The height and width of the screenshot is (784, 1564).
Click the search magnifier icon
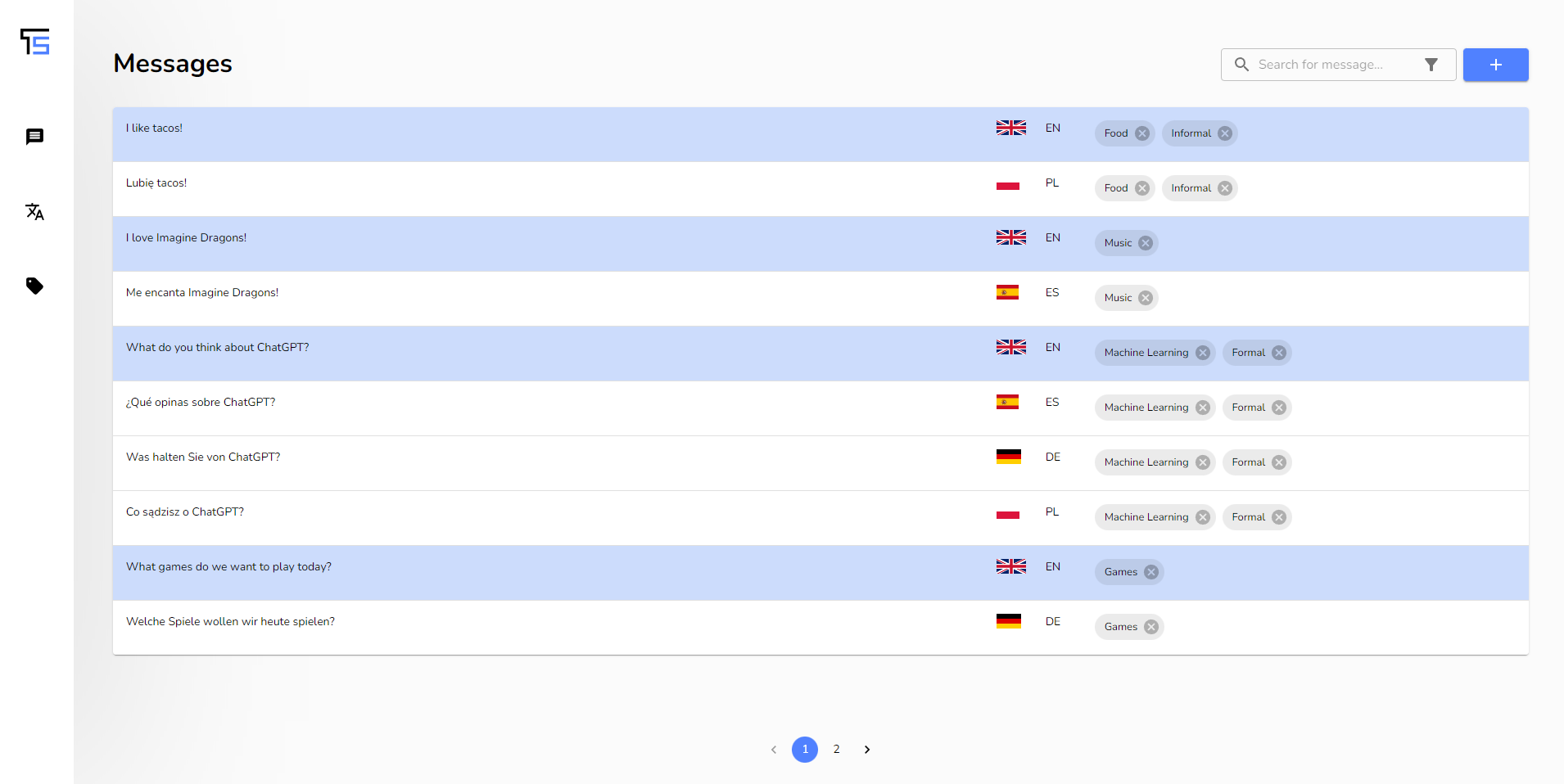click(1241, 65)
